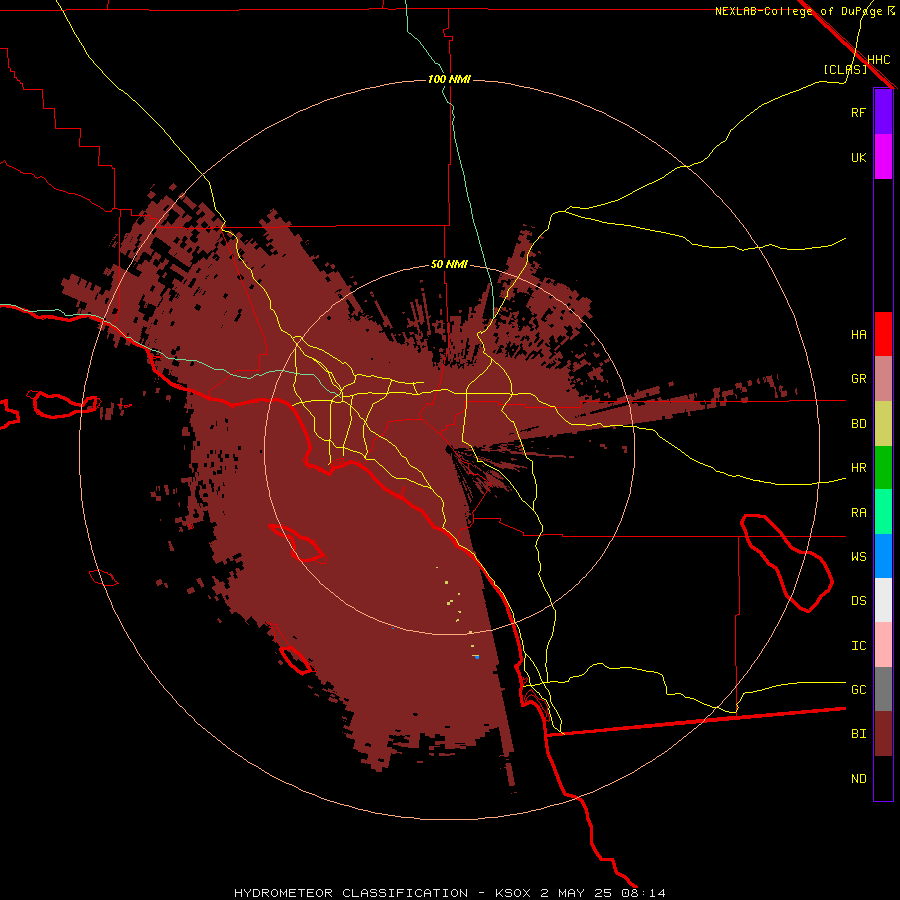Click the BD legend label
Image resolution: width=900 pixels, height=900 pixels.
[x=858, y=424]
